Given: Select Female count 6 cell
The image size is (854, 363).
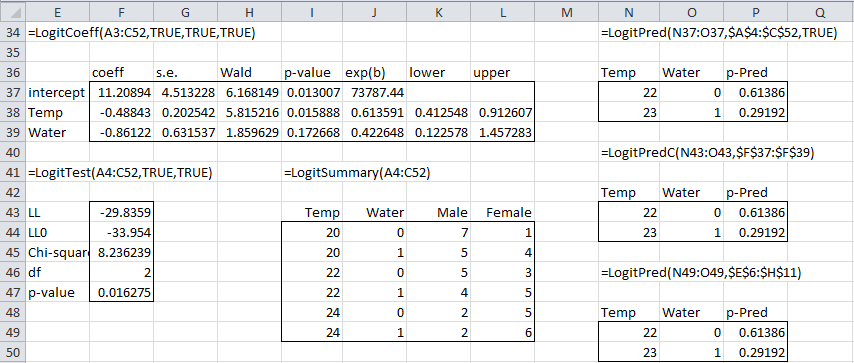Looking at the screenshot, I should click(x=503, y=332).
